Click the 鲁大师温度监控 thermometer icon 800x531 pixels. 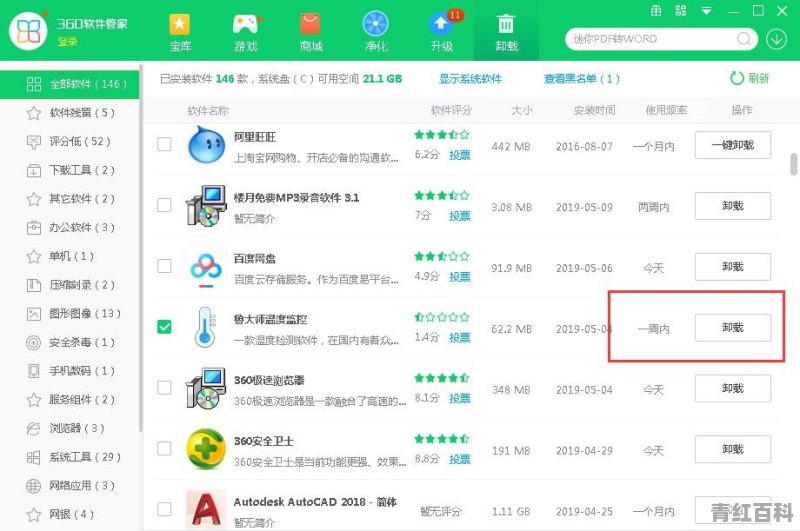205,327
